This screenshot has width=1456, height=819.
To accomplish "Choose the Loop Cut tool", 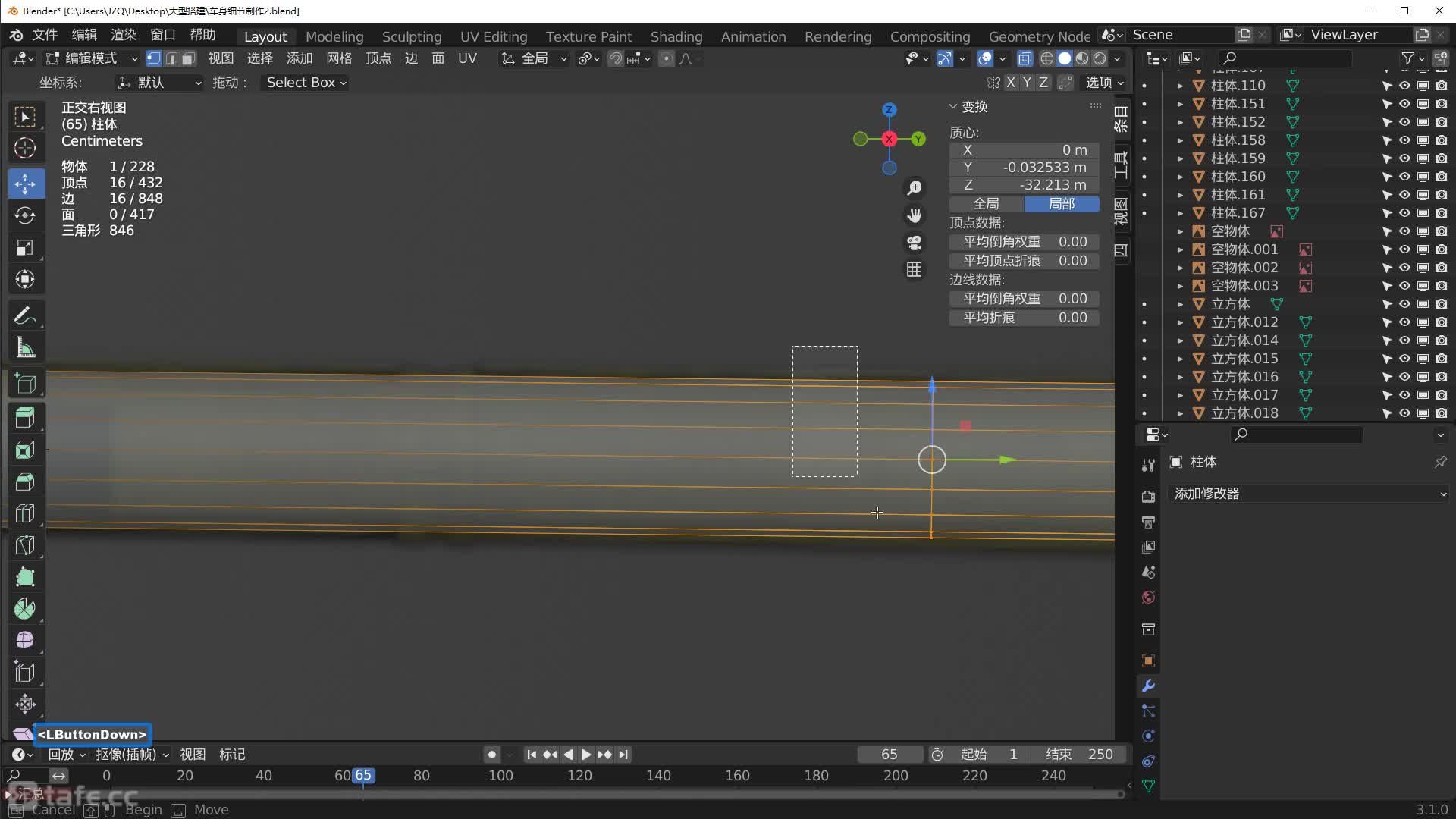I will point(25,513).
